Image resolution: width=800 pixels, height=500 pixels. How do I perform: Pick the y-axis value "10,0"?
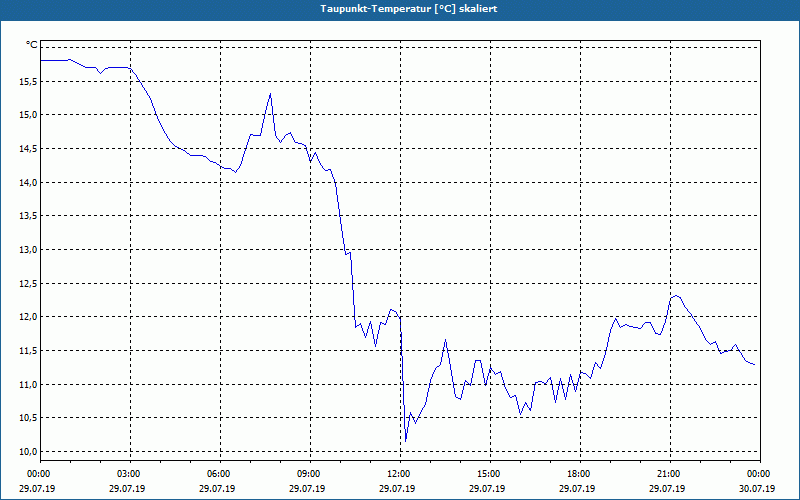[30, 452]
